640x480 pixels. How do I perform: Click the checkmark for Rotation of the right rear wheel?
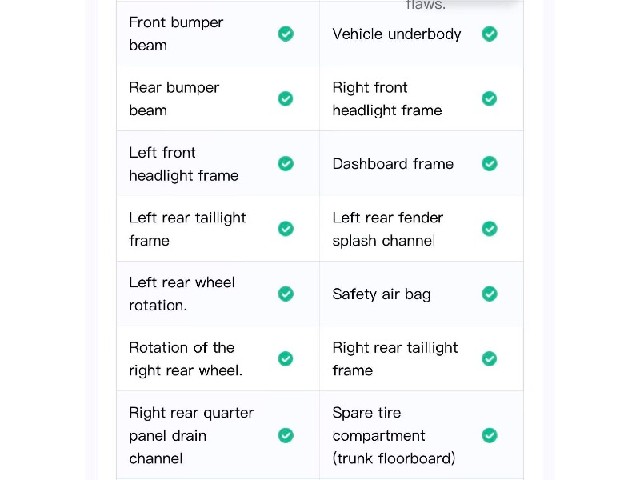tap(286, 359)
